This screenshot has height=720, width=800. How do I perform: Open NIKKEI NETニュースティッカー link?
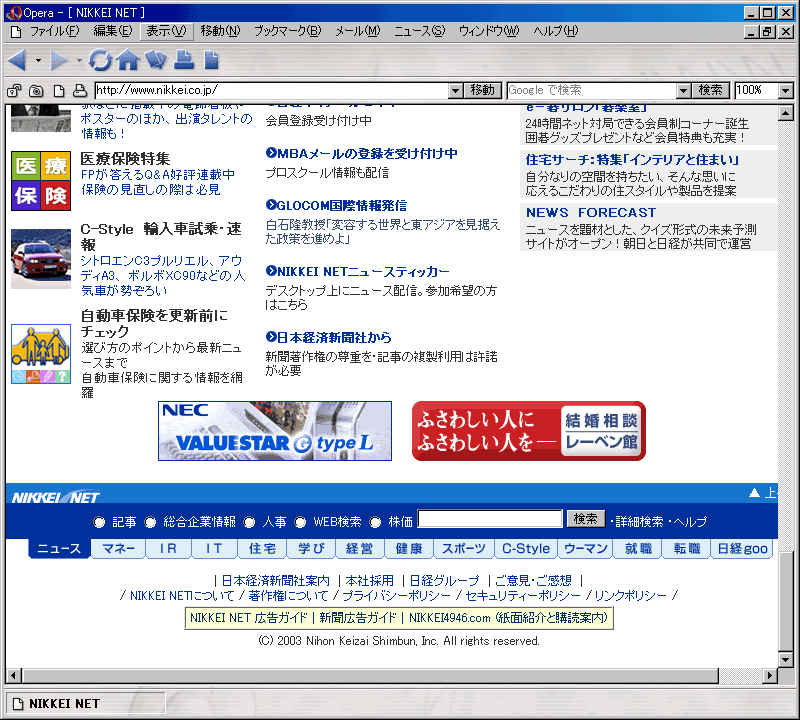[357, 271]
